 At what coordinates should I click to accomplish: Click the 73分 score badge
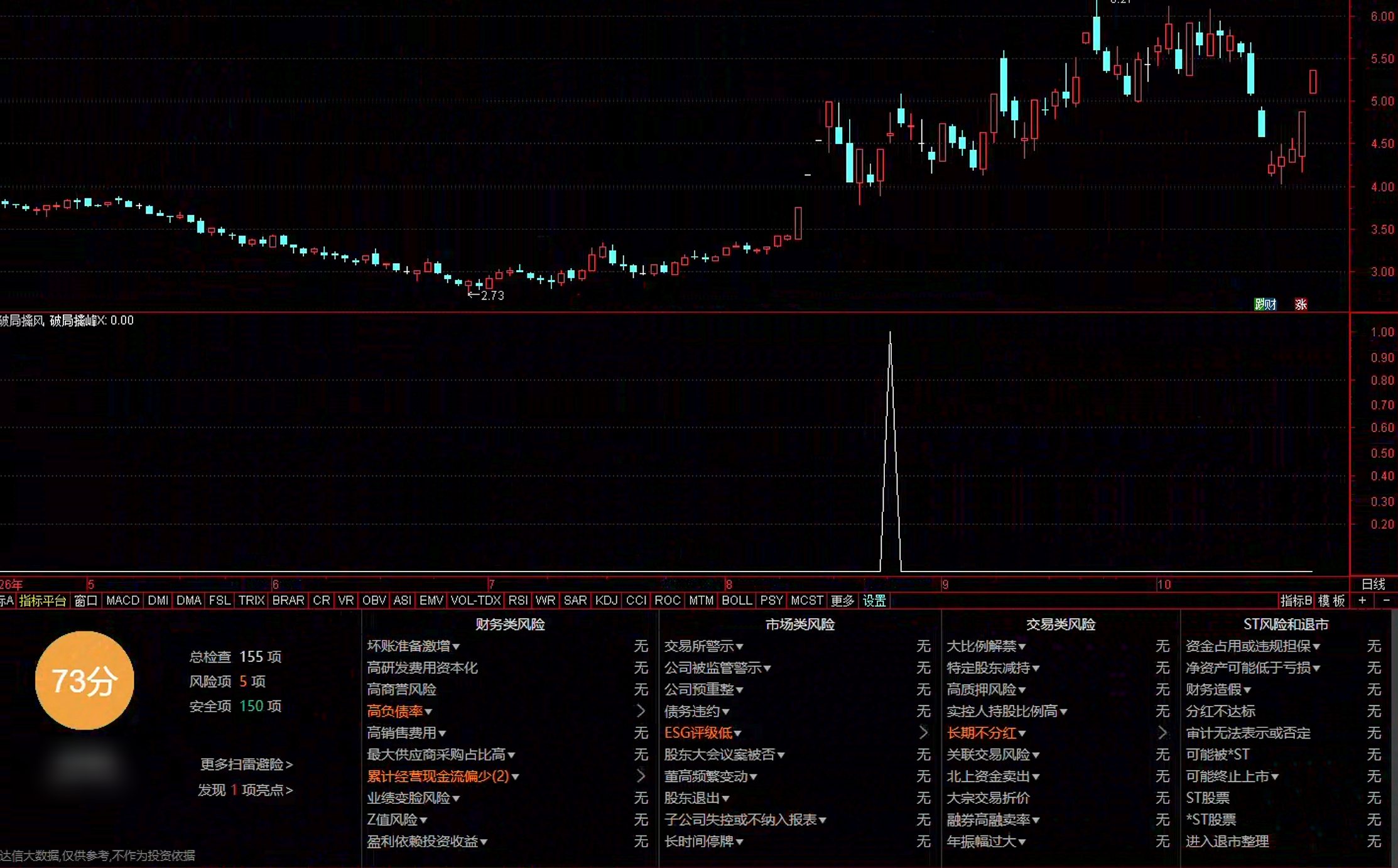[85, 680]
